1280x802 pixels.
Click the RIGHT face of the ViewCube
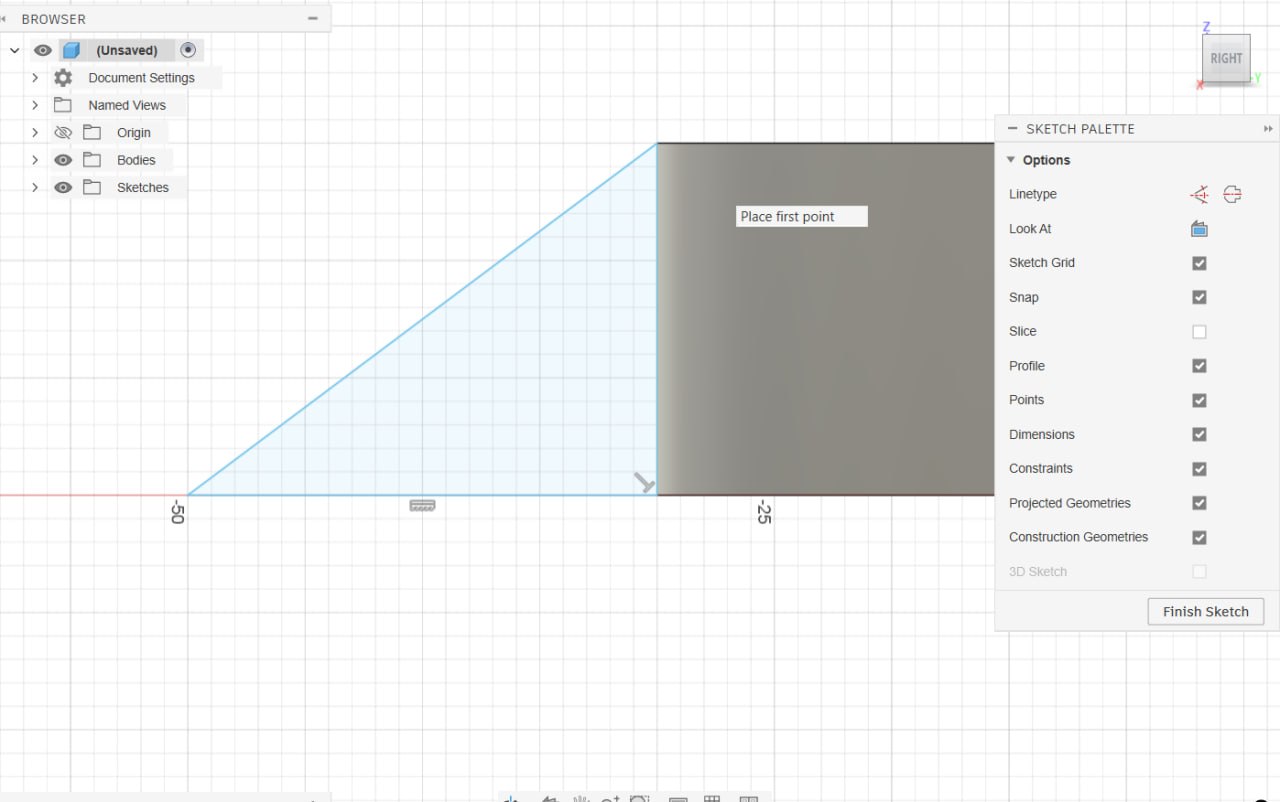[1226, 58]
